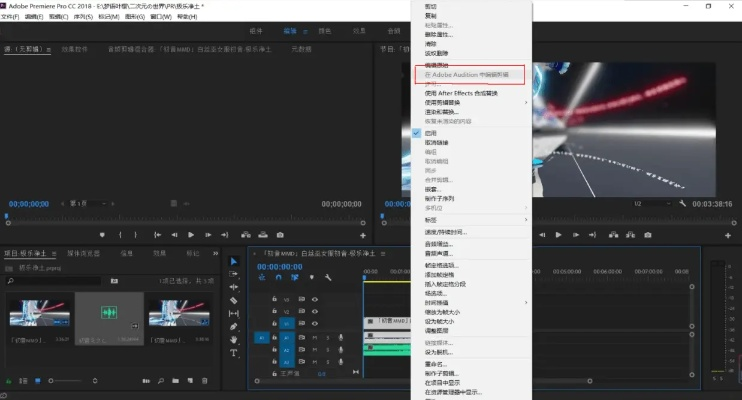Play the Program monitor
This screenshot has height=400, width=742.
click(x=558, y=235)
